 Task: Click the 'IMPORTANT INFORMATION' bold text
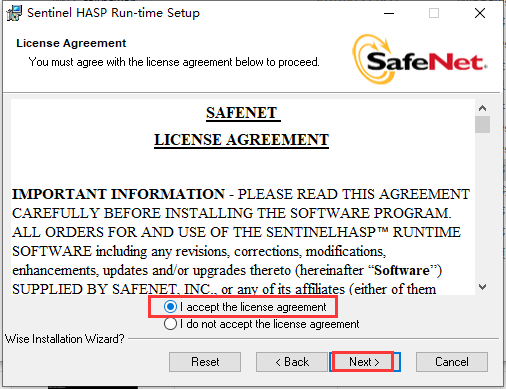(x=118, y=194)
